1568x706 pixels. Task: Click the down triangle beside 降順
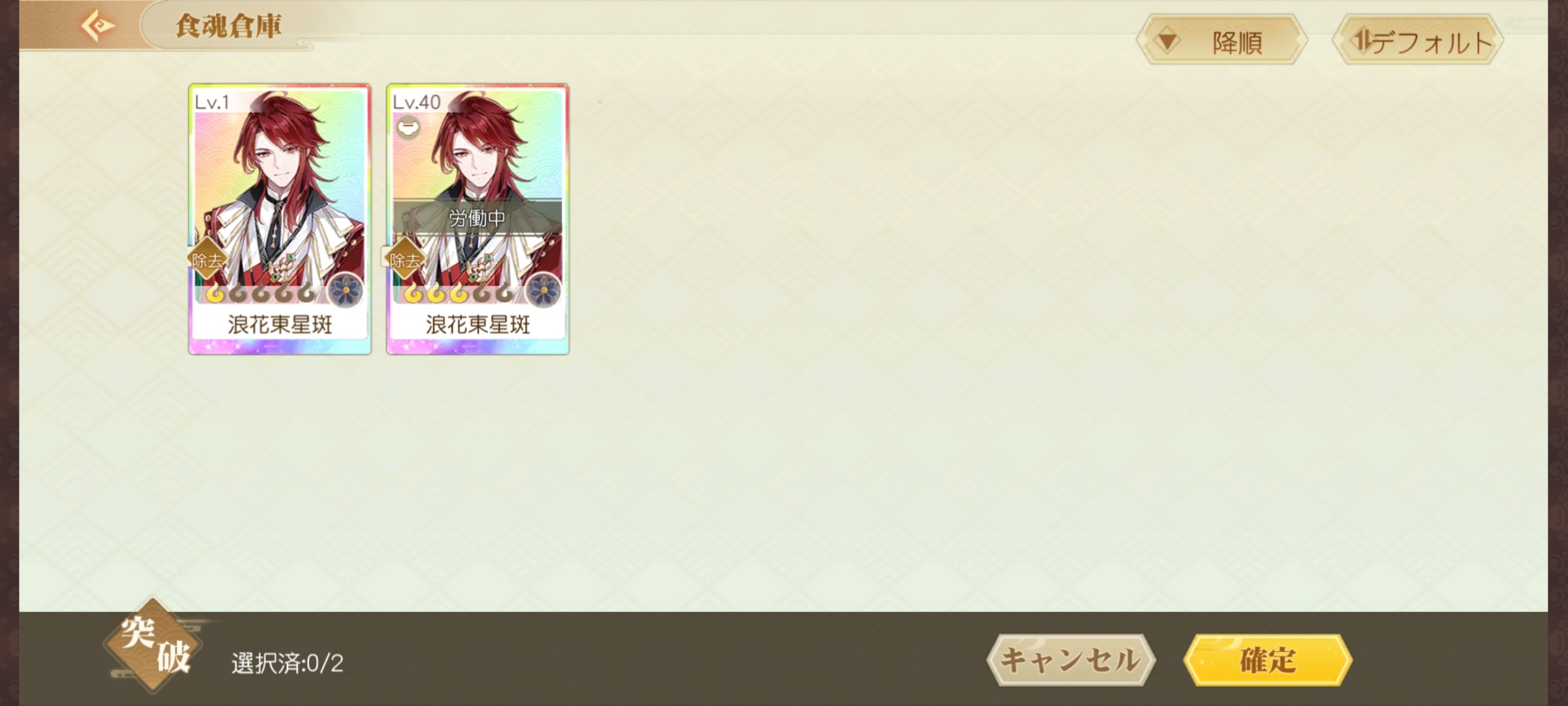[1167, 42]
